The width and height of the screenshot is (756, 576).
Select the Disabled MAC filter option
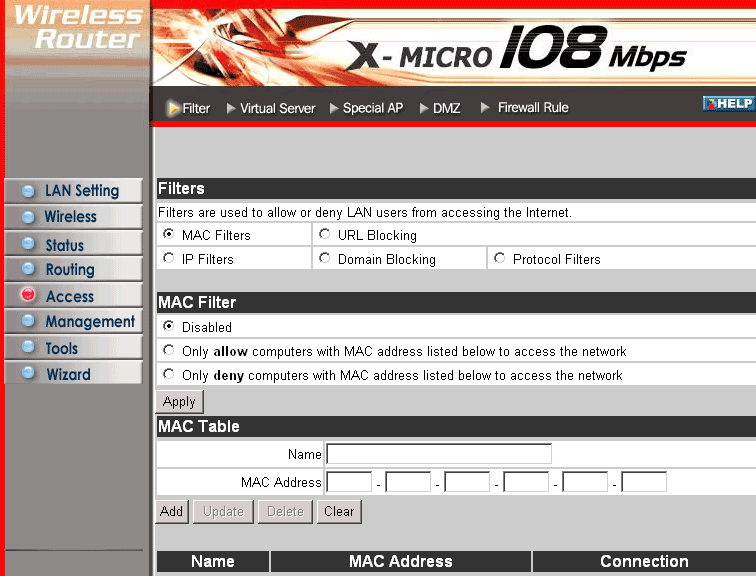169,326
